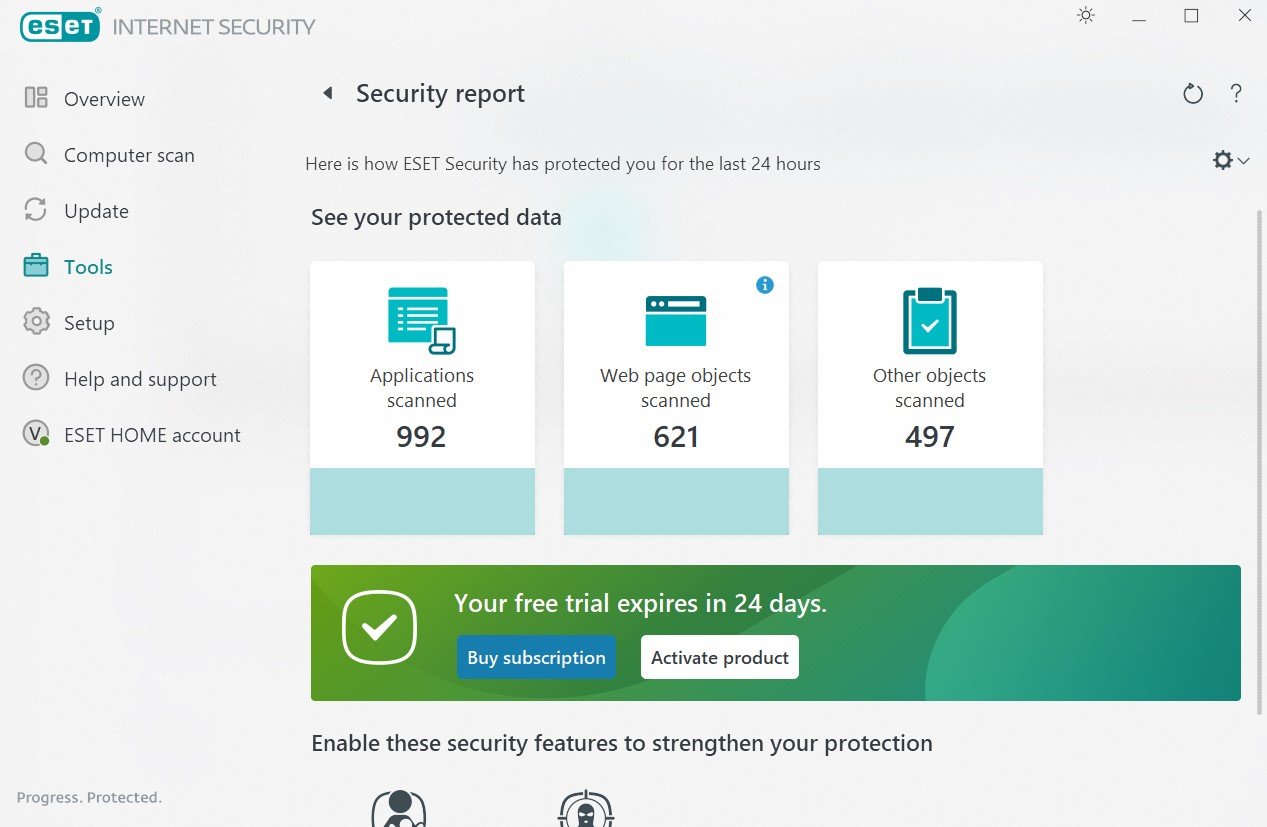Expand the gear settings dropdown
Viewport: 1267px width, 827px height.
(x=1231, y=160)
